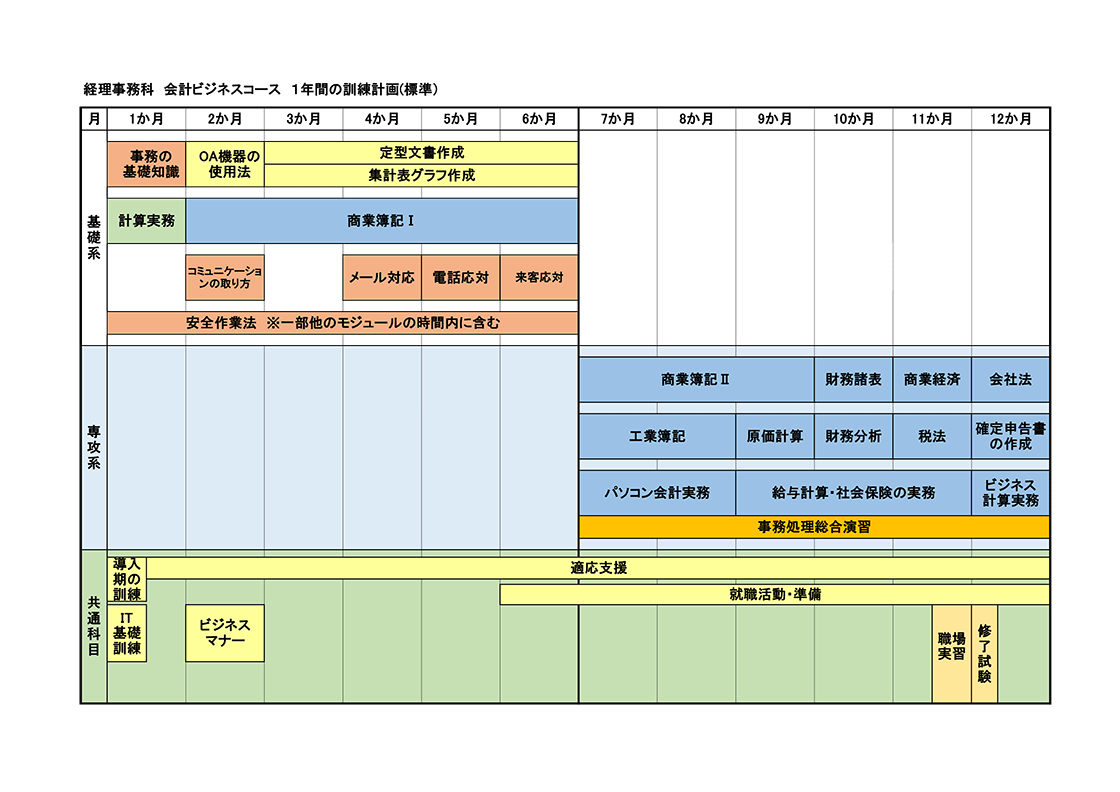The image size is (1120, 792).
Task: Select the 5か月 column header
Action: (461, 119)
